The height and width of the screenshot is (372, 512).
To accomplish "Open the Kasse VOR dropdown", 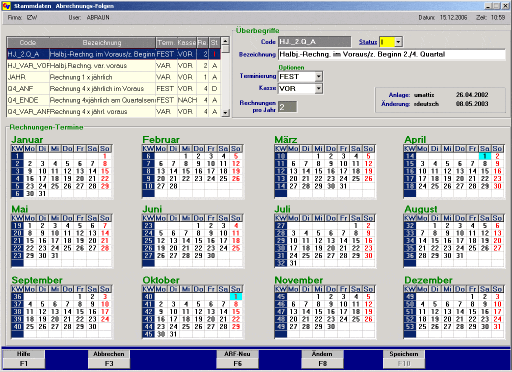I will coord(318,89).
